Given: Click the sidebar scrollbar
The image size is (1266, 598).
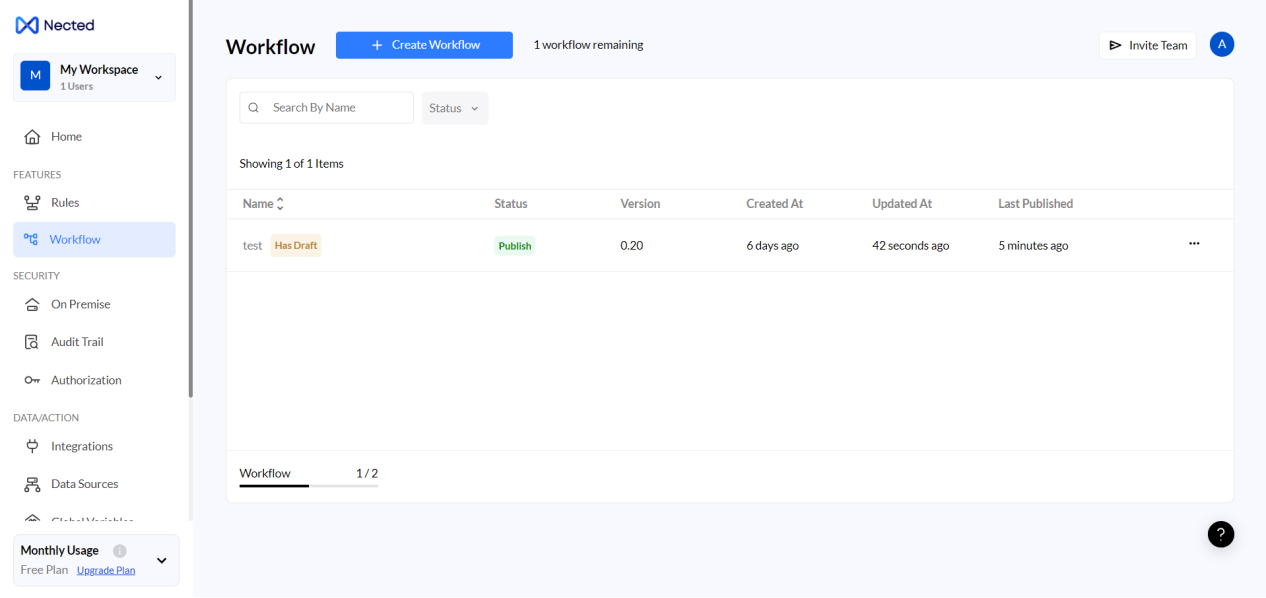Looking at the screenshot, I should pyautogui.click(x=190, y=198).
